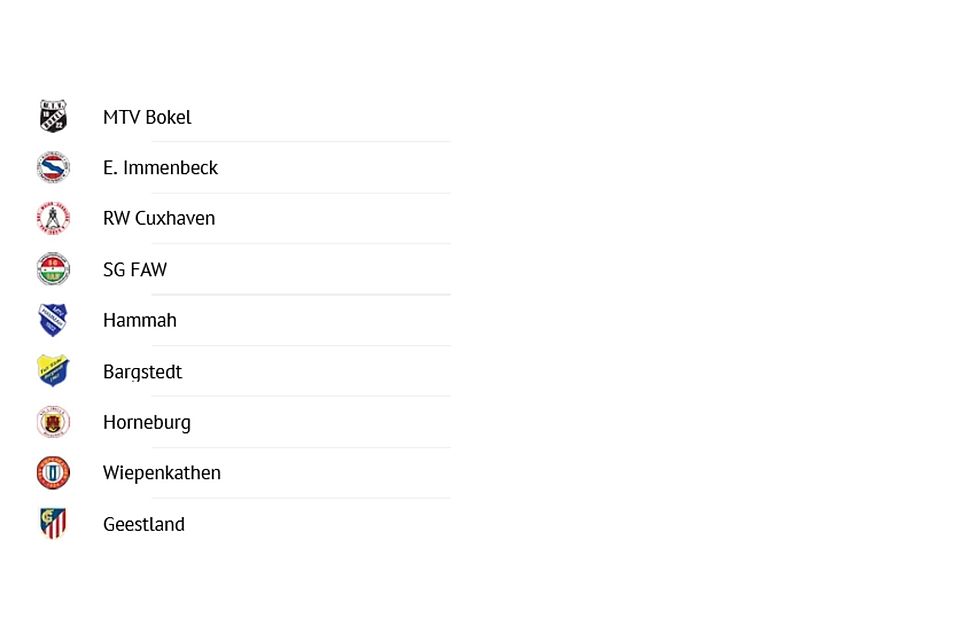Select Wiepenkathen from the team list
Screen dimensions: 960x640
click(162, 473)
